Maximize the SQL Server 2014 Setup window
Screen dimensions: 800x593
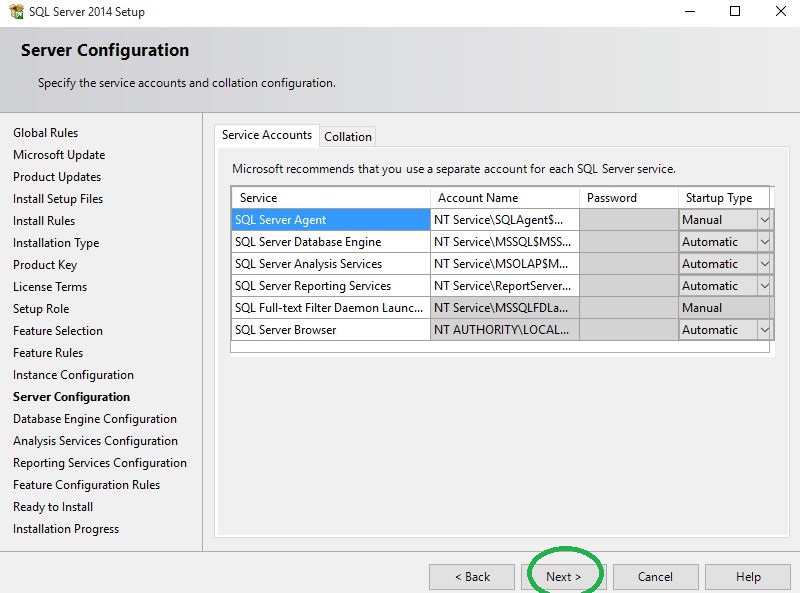click(x=735, y=11)
